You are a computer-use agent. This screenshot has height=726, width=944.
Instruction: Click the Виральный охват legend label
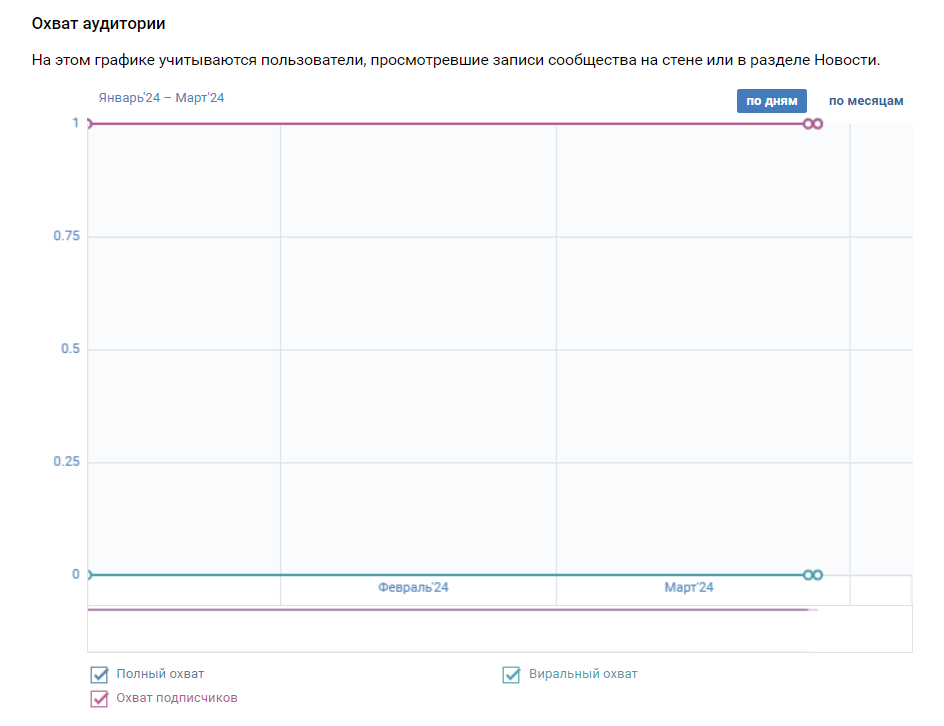click(583, 674)
